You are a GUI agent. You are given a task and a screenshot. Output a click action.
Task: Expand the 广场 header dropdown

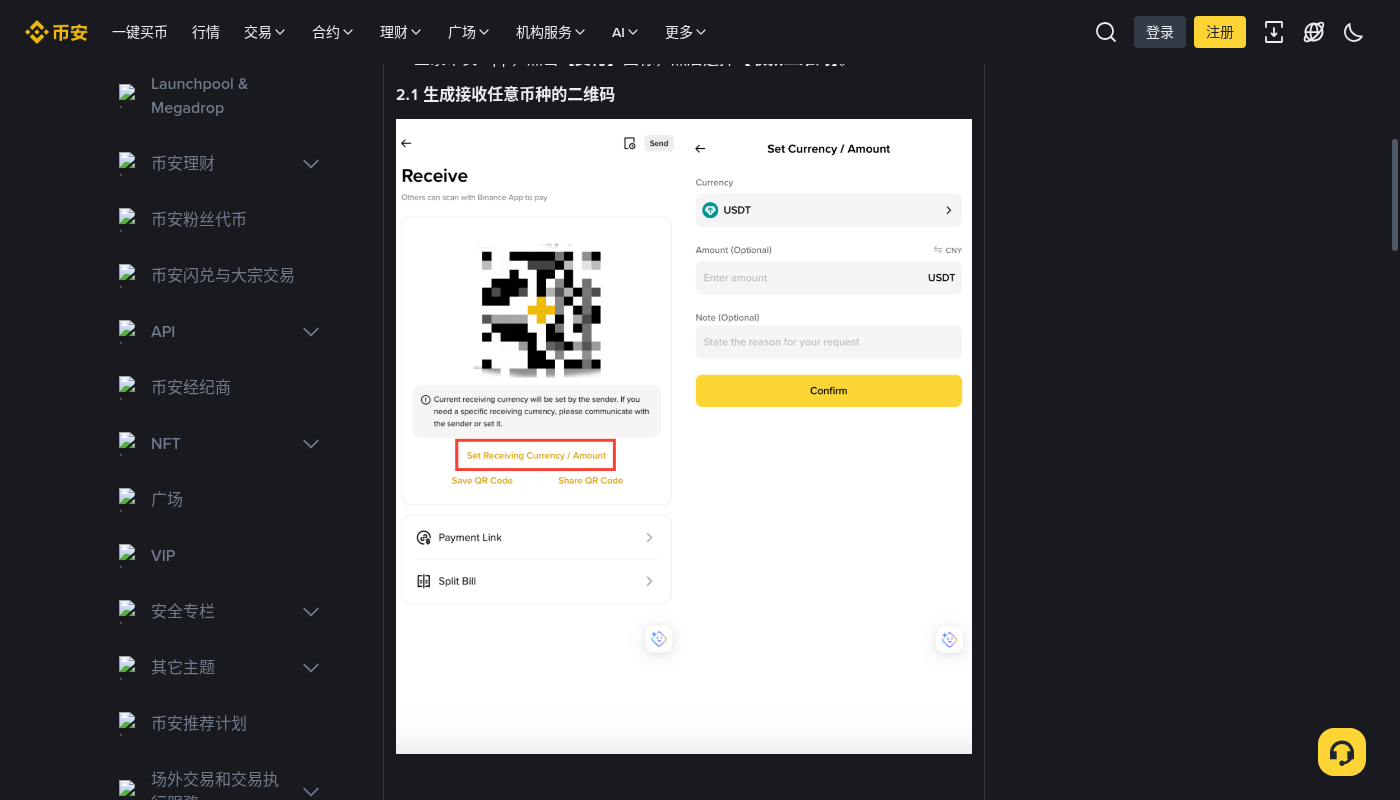pos(469,32)
